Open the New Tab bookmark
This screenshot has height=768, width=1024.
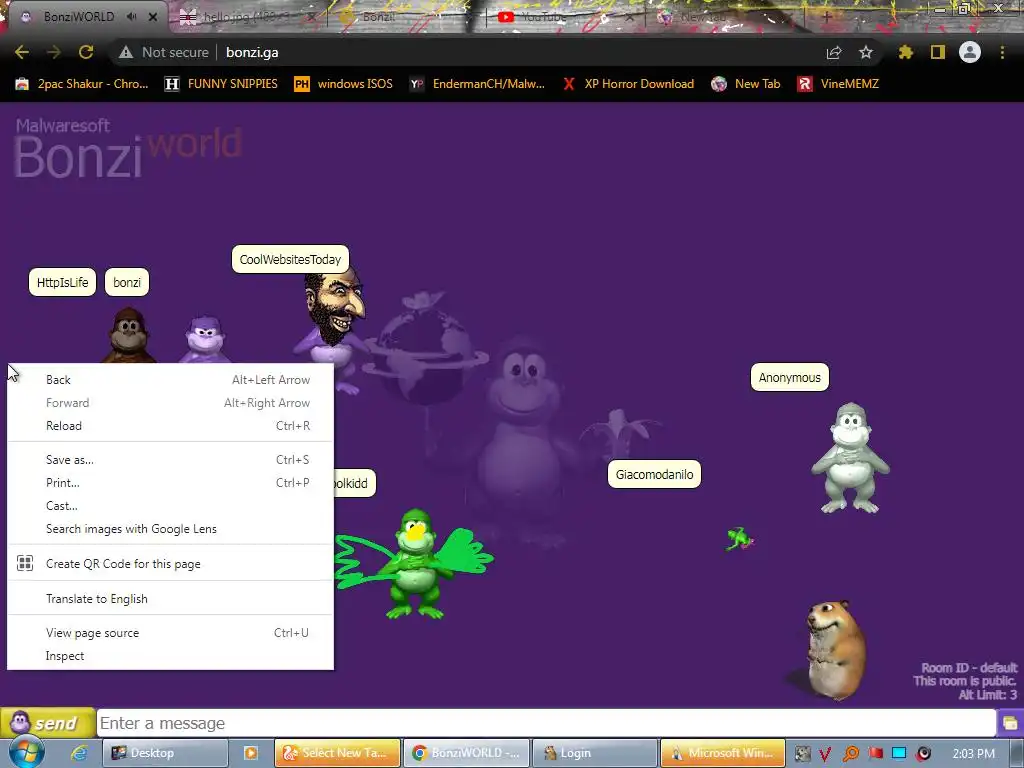coord(745,84)
